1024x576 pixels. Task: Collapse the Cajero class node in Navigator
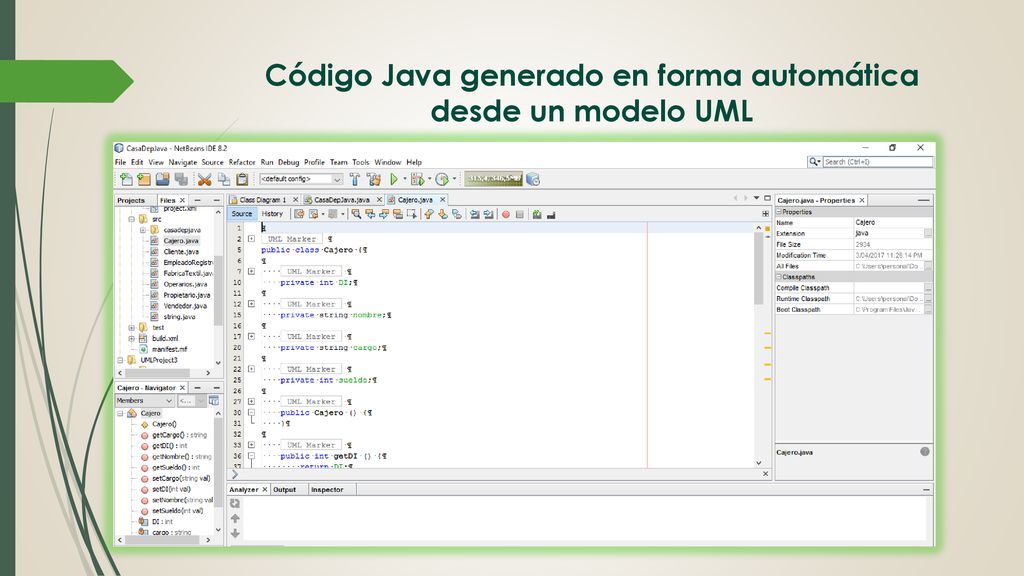120,413
